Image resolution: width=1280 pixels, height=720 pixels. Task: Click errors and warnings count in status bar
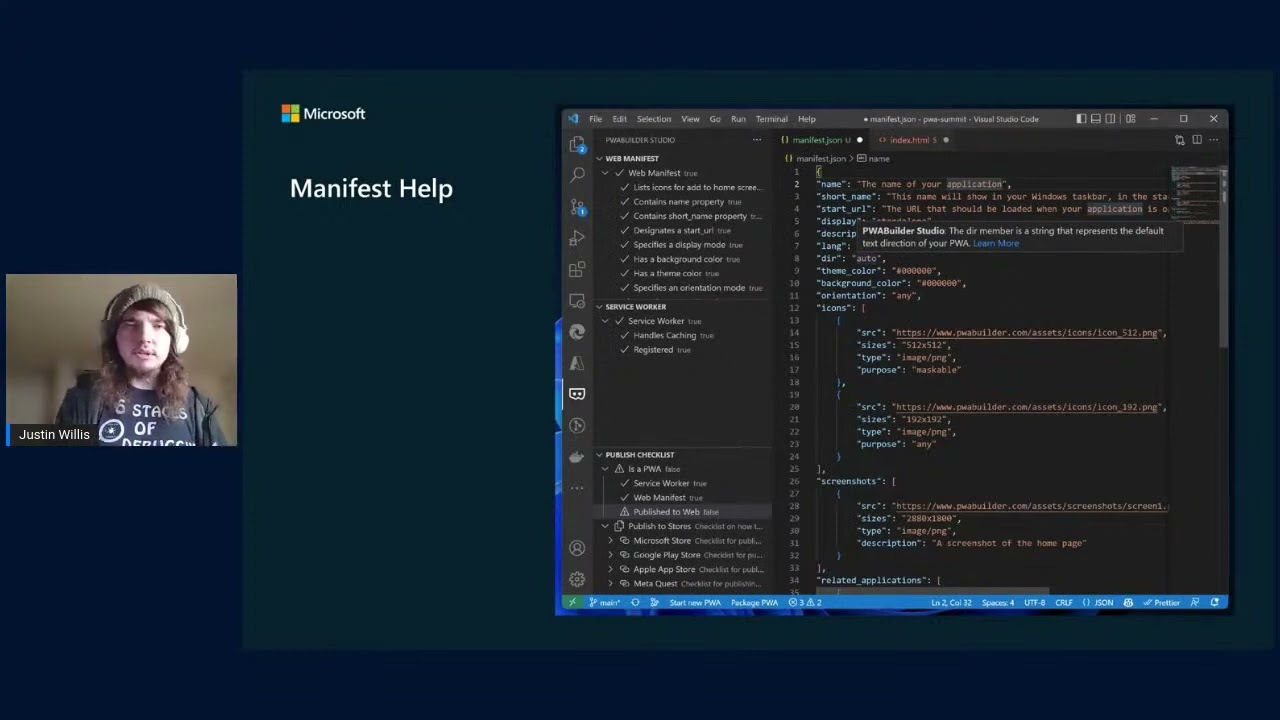click(x=805, y=603)
